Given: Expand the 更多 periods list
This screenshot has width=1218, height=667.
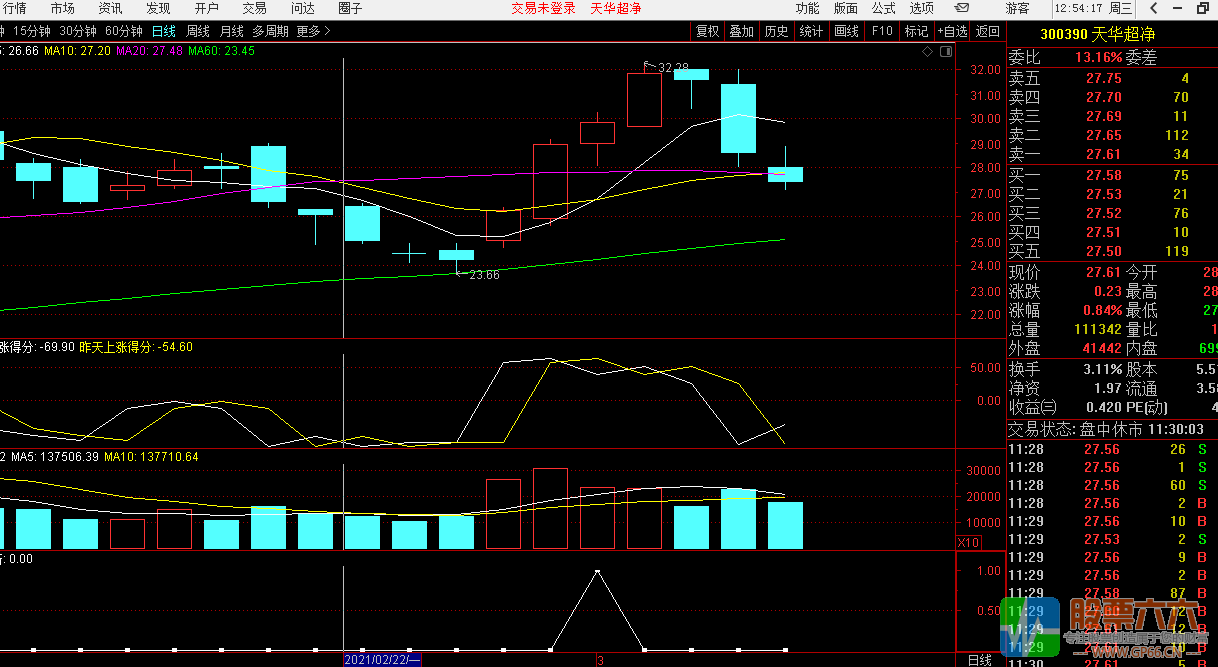Looking at the screenshot, I should click(x=313, y=31).
